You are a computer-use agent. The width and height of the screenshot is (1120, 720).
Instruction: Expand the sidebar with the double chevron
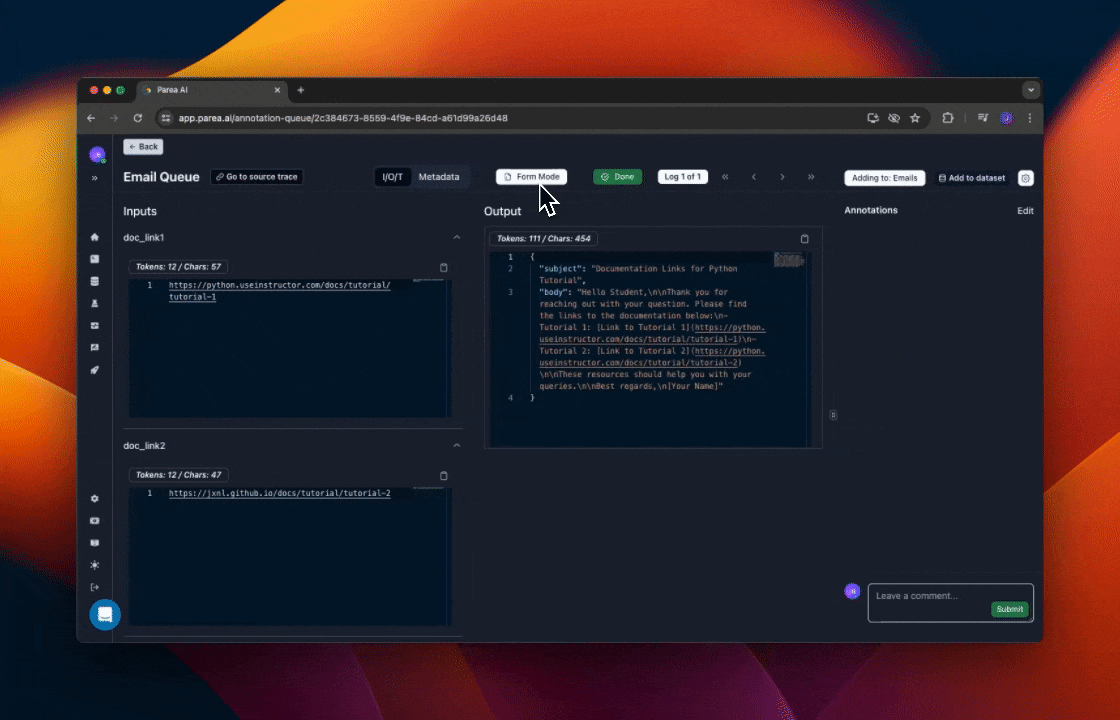point(95,178)
